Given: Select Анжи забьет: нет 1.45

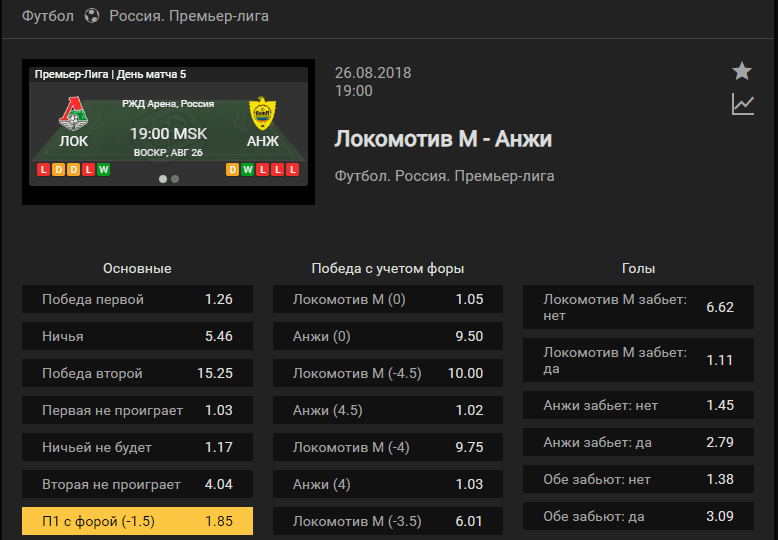Looking at the screenshot, I should point(639,405).
